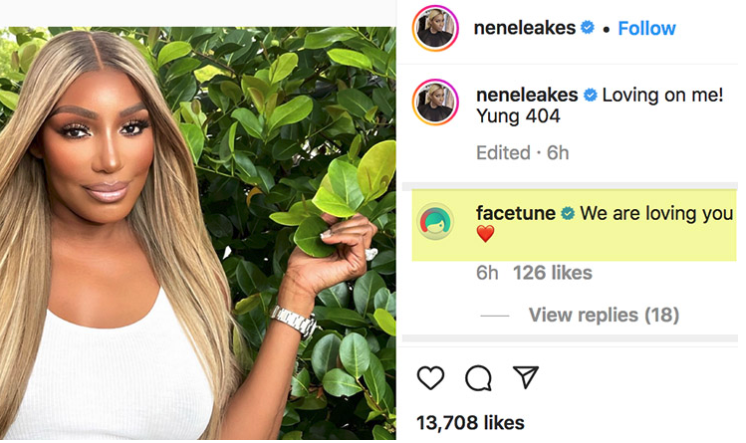
Task: Click neneleakes username in the post header
Action: tap(524, 28)
